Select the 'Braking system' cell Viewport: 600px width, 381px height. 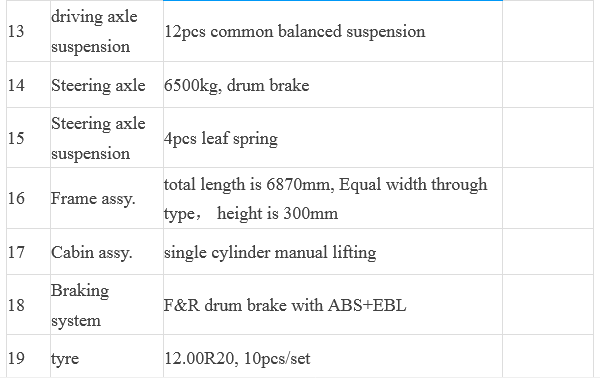pos(107,304)
